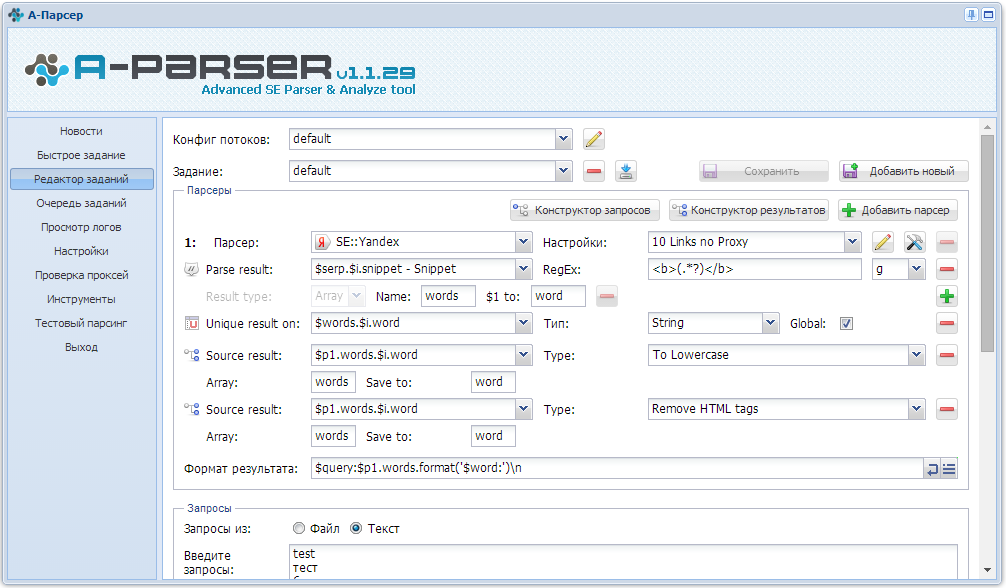
Task: Click the Name field containing words
Action: tap(448, 296)
